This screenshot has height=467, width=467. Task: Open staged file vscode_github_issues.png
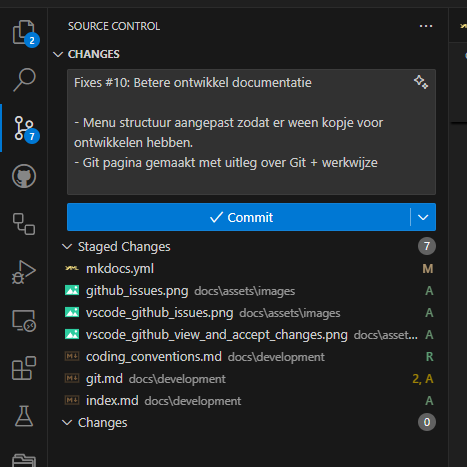pos(159,313)
